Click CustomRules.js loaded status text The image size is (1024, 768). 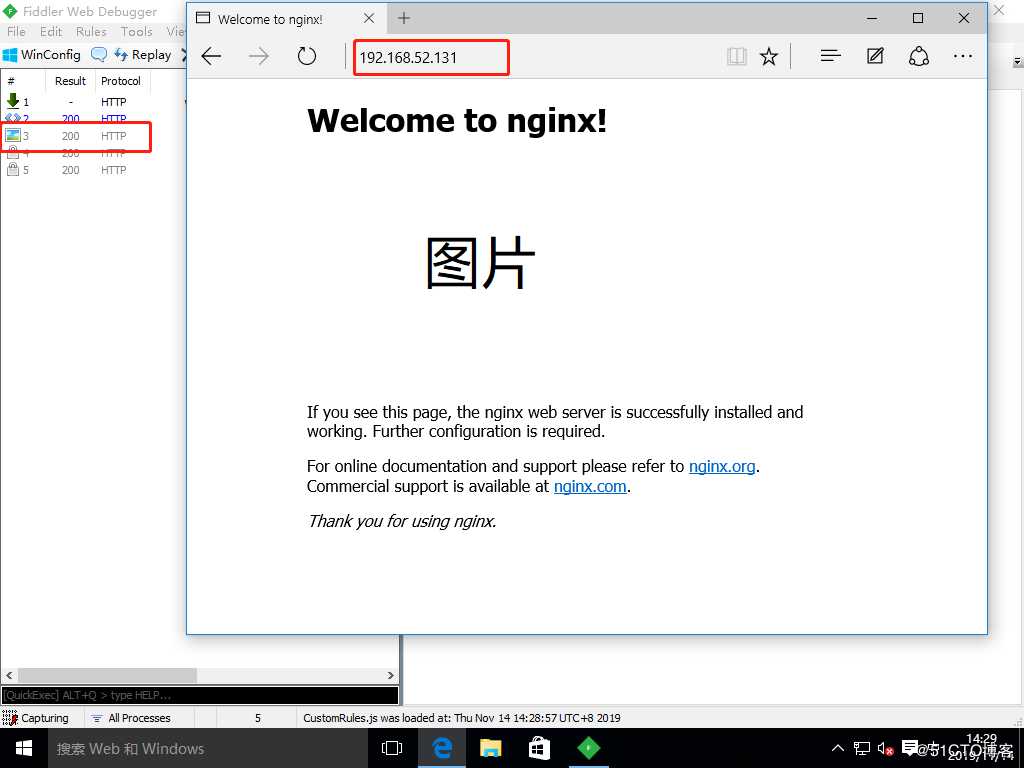(462, 718)
